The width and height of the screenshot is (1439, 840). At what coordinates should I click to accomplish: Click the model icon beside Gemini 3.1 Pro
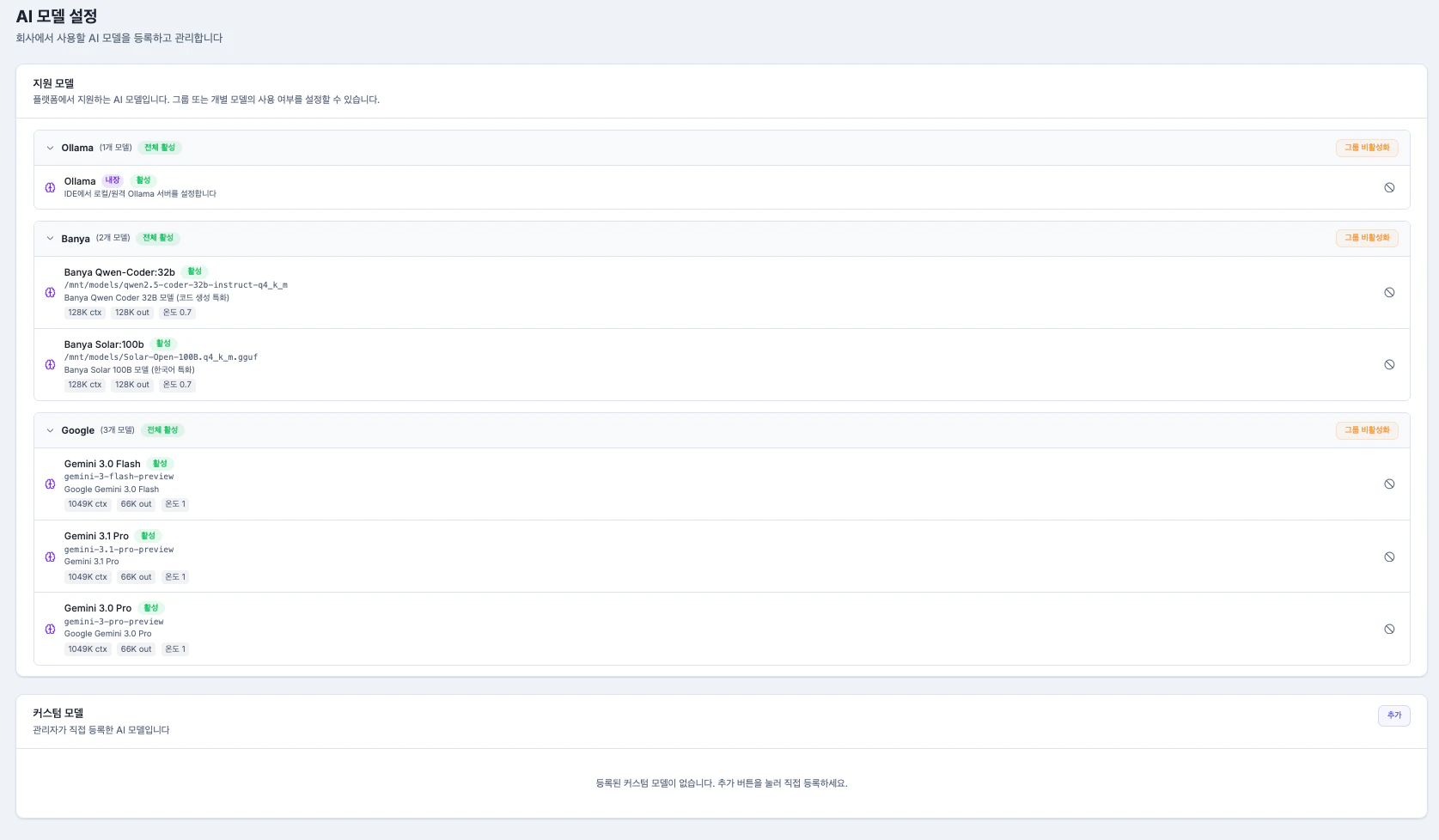[x=50, y=557]
